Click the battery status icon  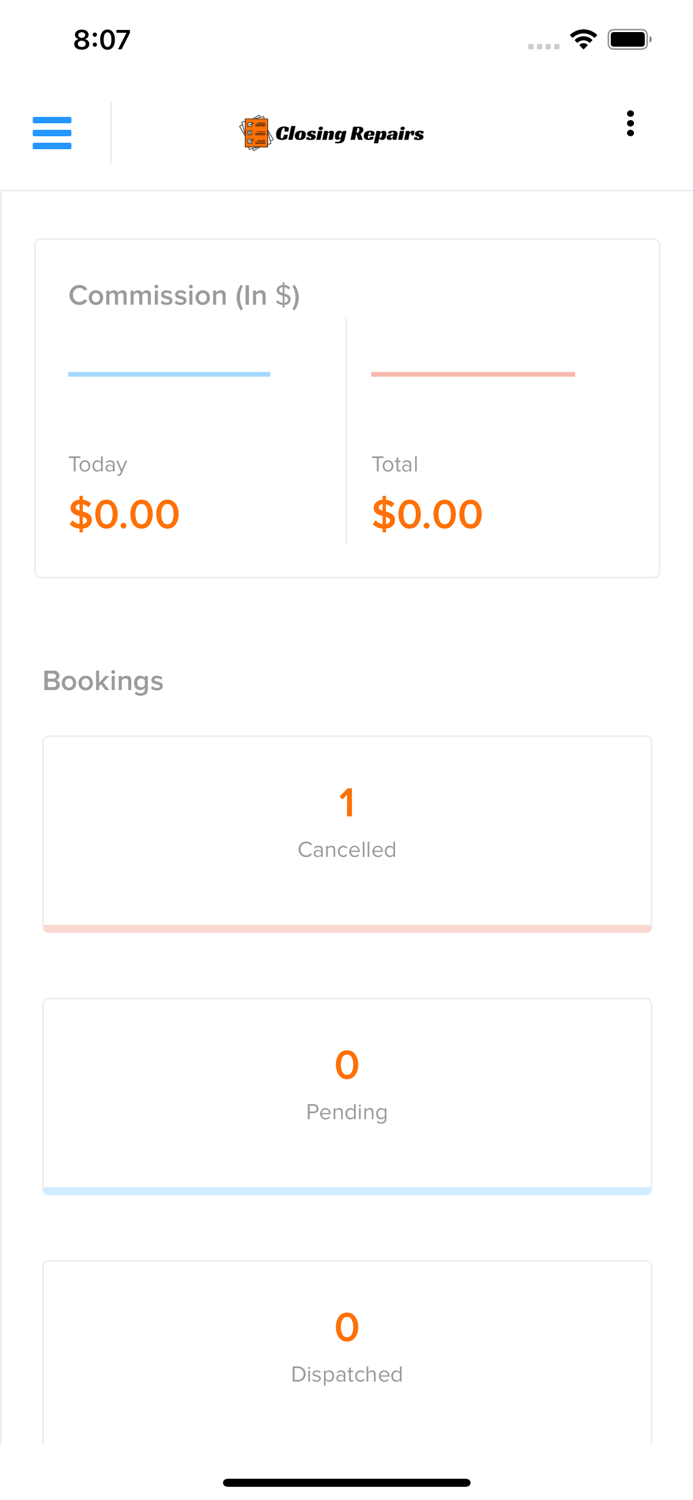tap(630, 40)
